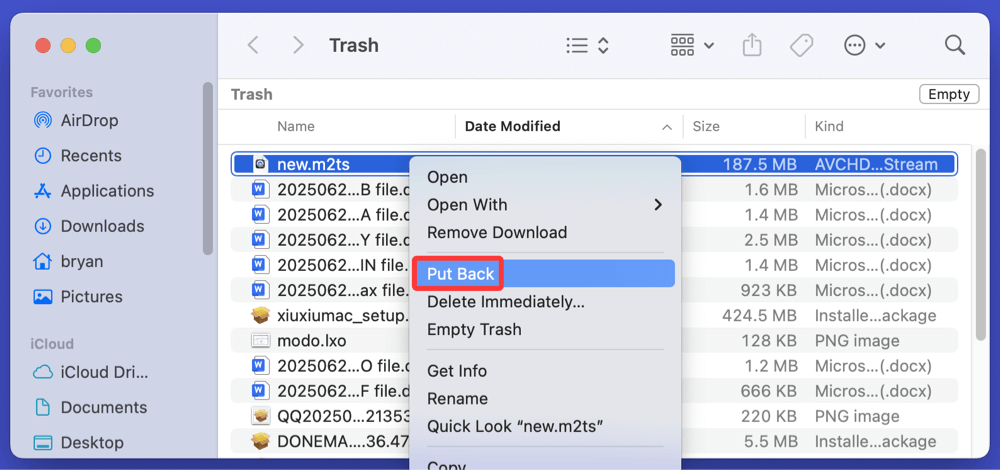Select the file starting with DONEMA
1000x470 pixels.
594,441
